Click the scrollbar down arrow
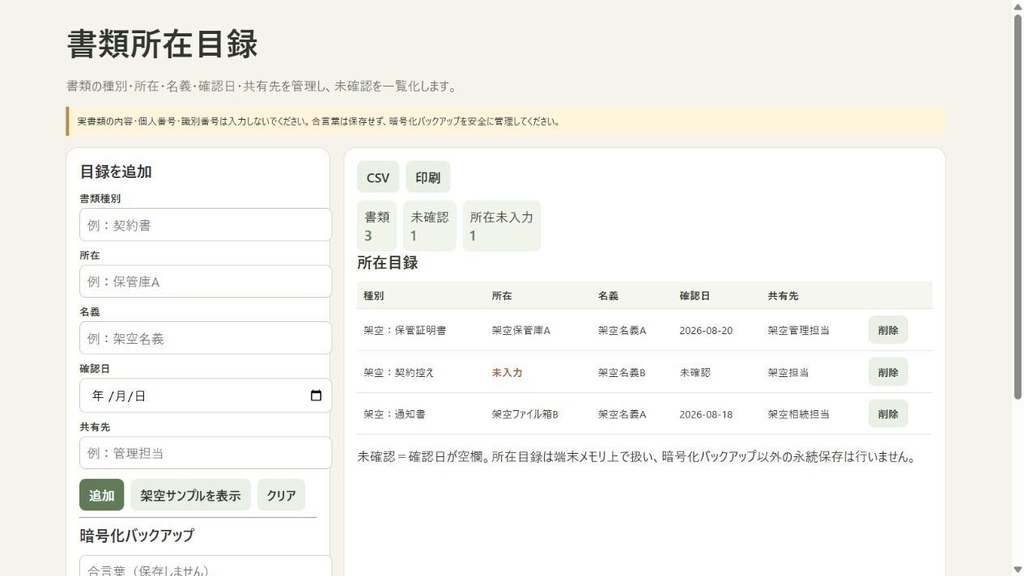1024x576 pixels. [x=1017, y=569]
